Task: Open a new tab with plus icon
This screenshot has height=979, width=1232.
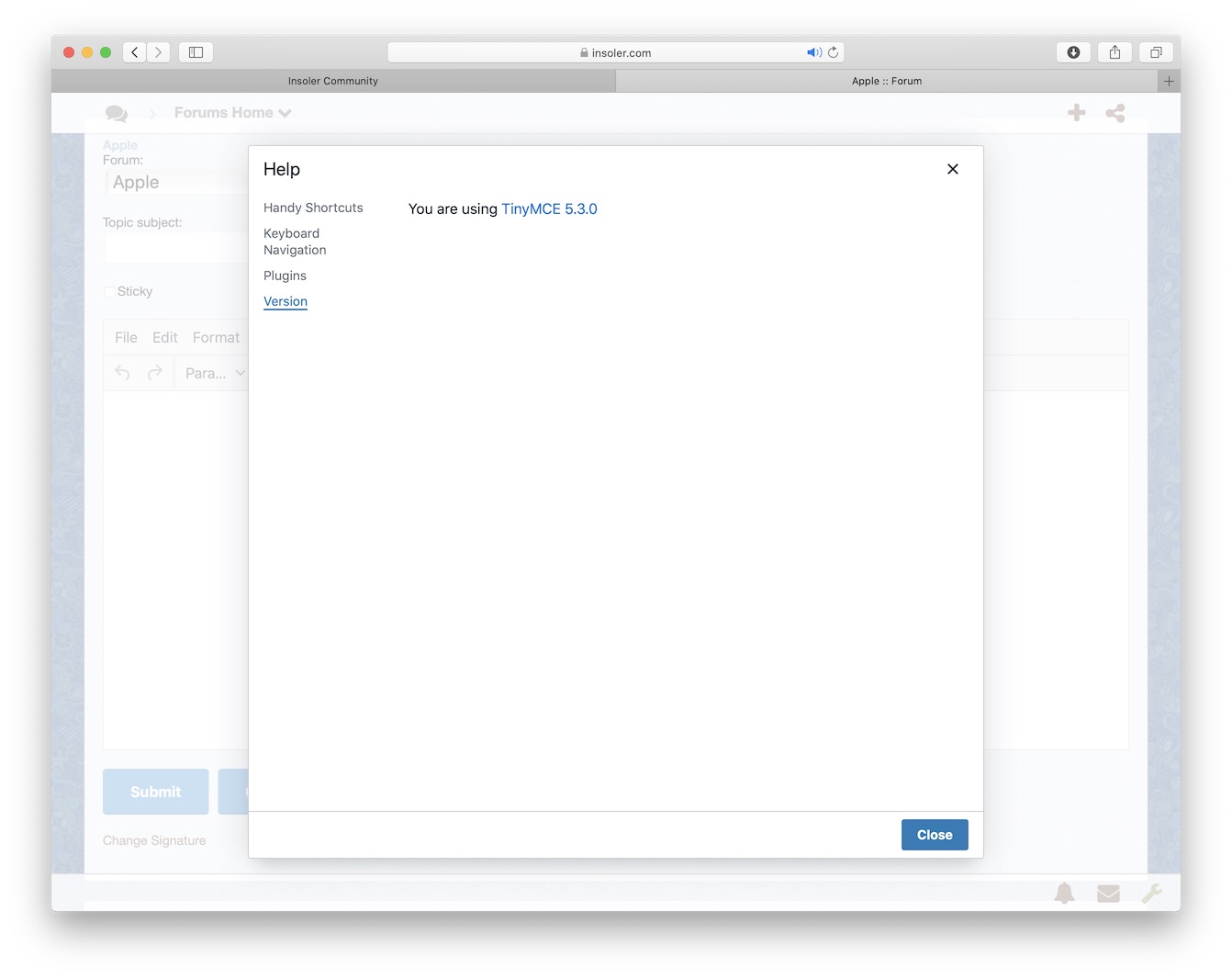Action: point(1169,81)
